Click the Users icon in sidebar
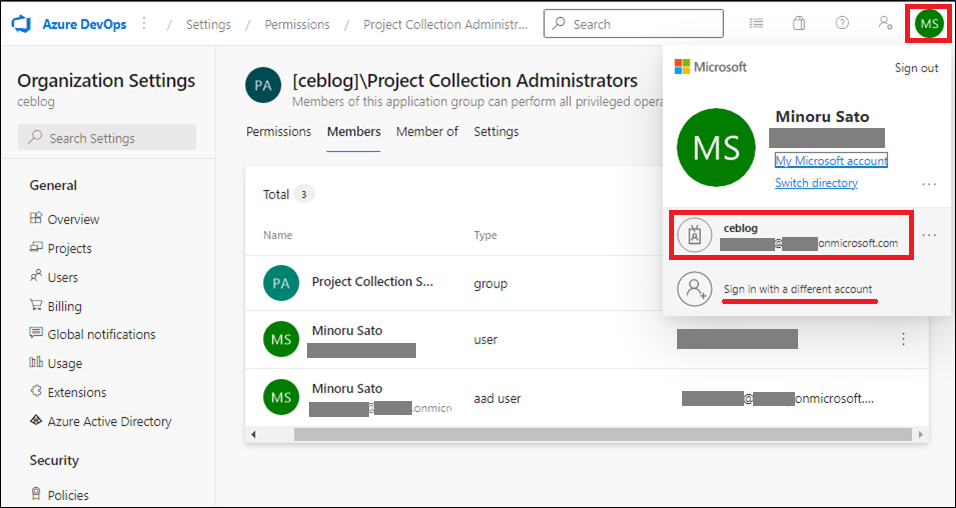 coord(36,276)
